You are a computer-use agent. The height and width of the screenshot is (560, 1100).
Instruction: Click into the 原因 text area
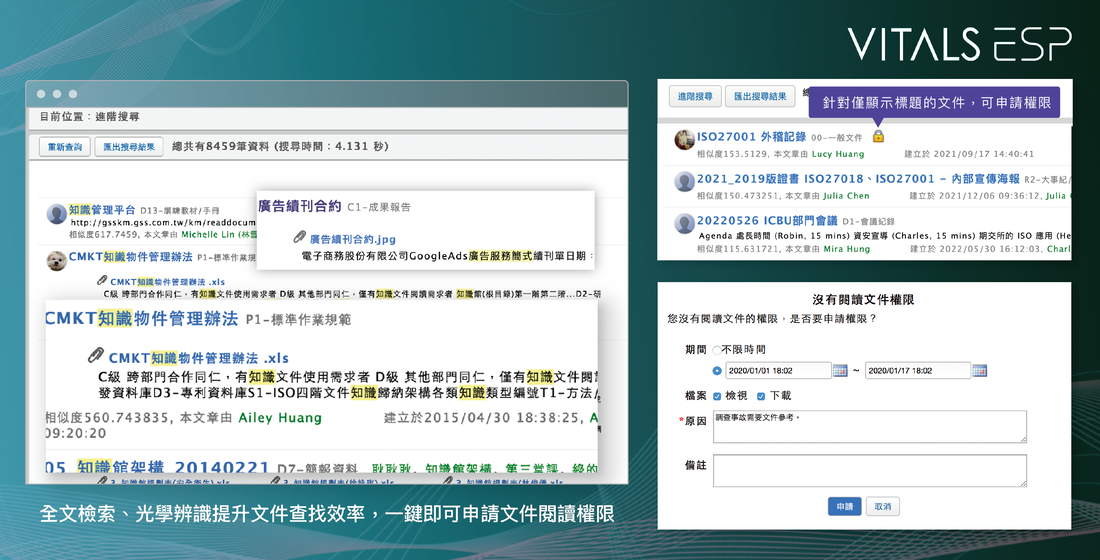(870, 427)
